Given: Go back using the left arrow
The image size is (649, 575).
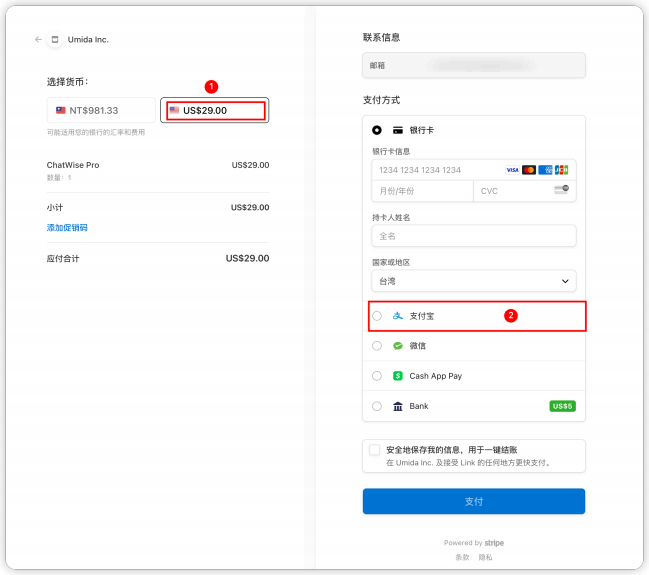Looking at the screenshot, I should 38,39.
